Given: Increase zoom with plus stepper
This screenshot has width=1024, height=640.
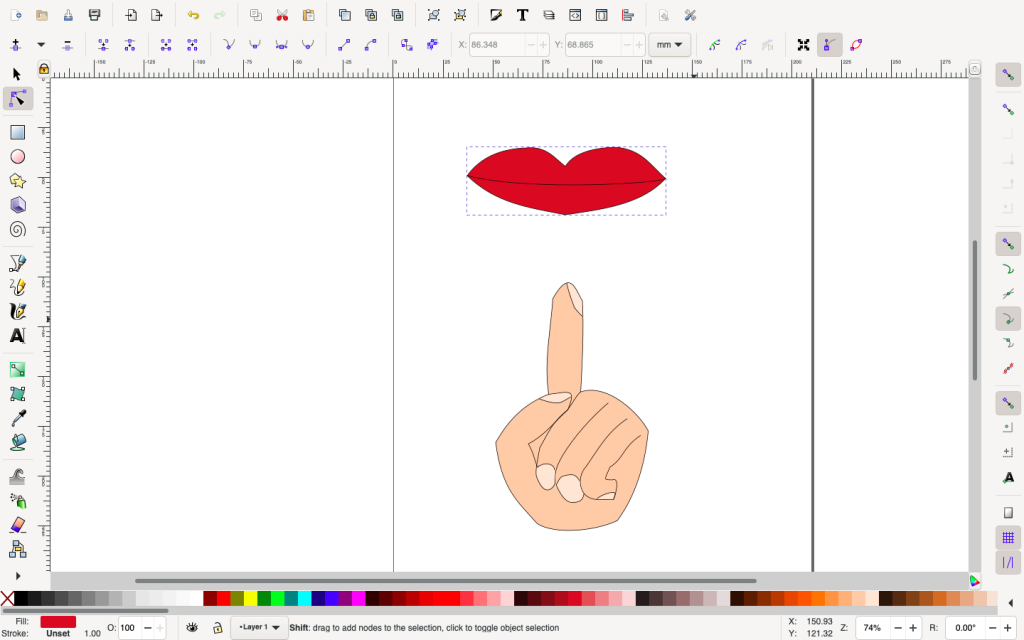Looking at the screenshot, I should pos(913,628).
